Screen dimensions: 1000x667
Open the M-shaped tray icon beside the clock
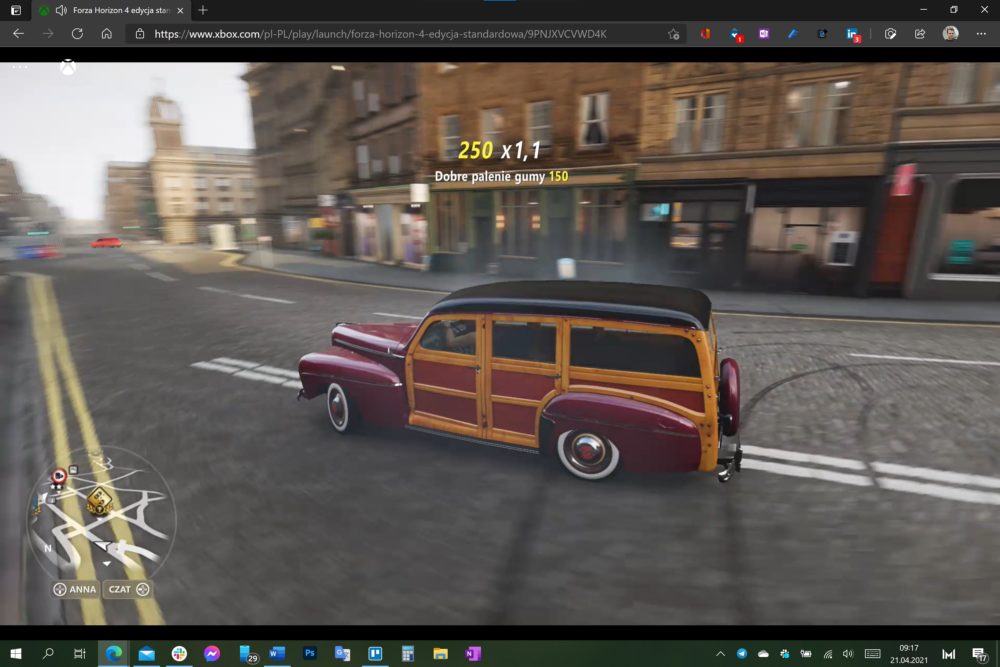click(948, 654)
